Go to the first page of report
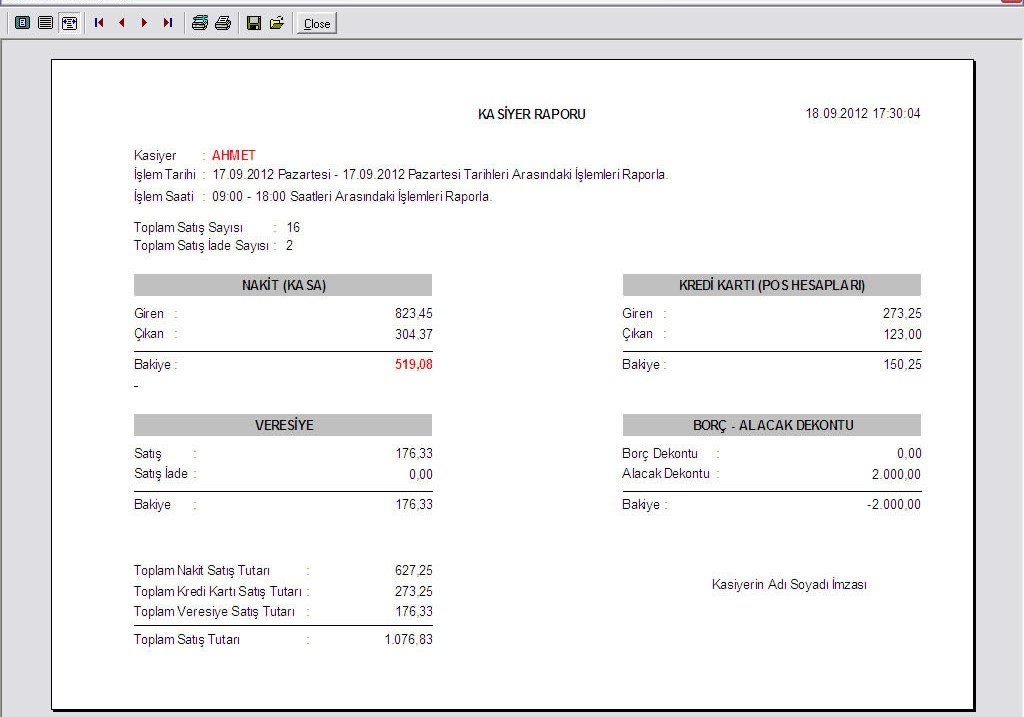1024x717 pixels. coord(99,23)
